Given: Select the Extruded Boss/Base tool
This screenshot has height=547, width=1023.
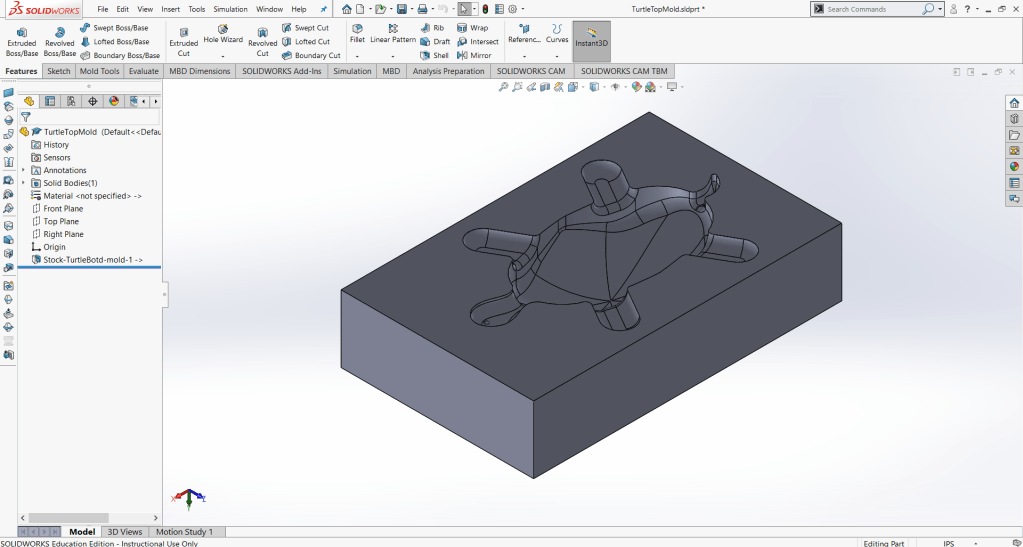Looking at the screenshot, I should [x=22, y=36].
